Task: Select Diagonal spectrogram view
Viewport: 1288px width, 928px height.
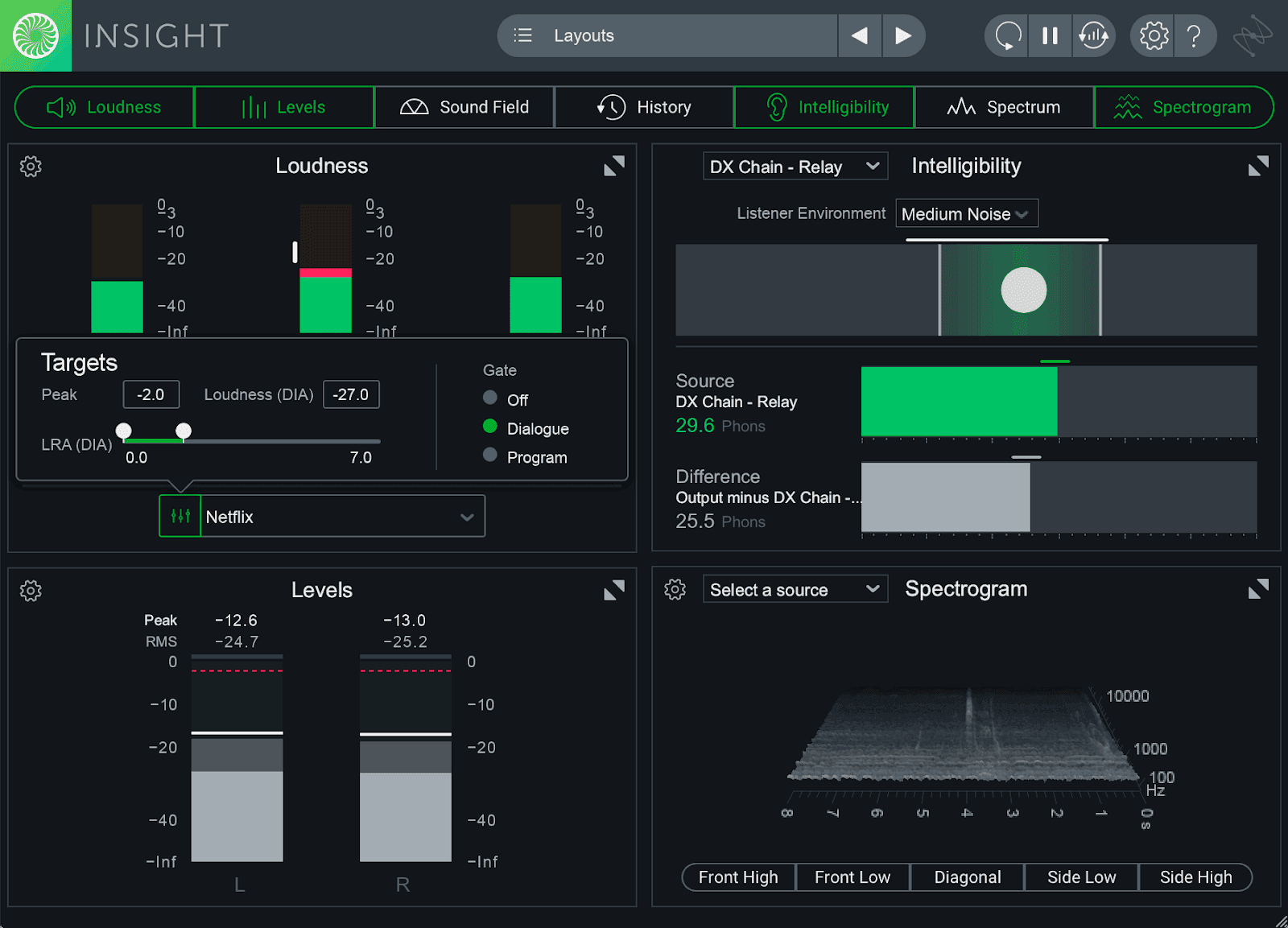Action: click(968, 877)
